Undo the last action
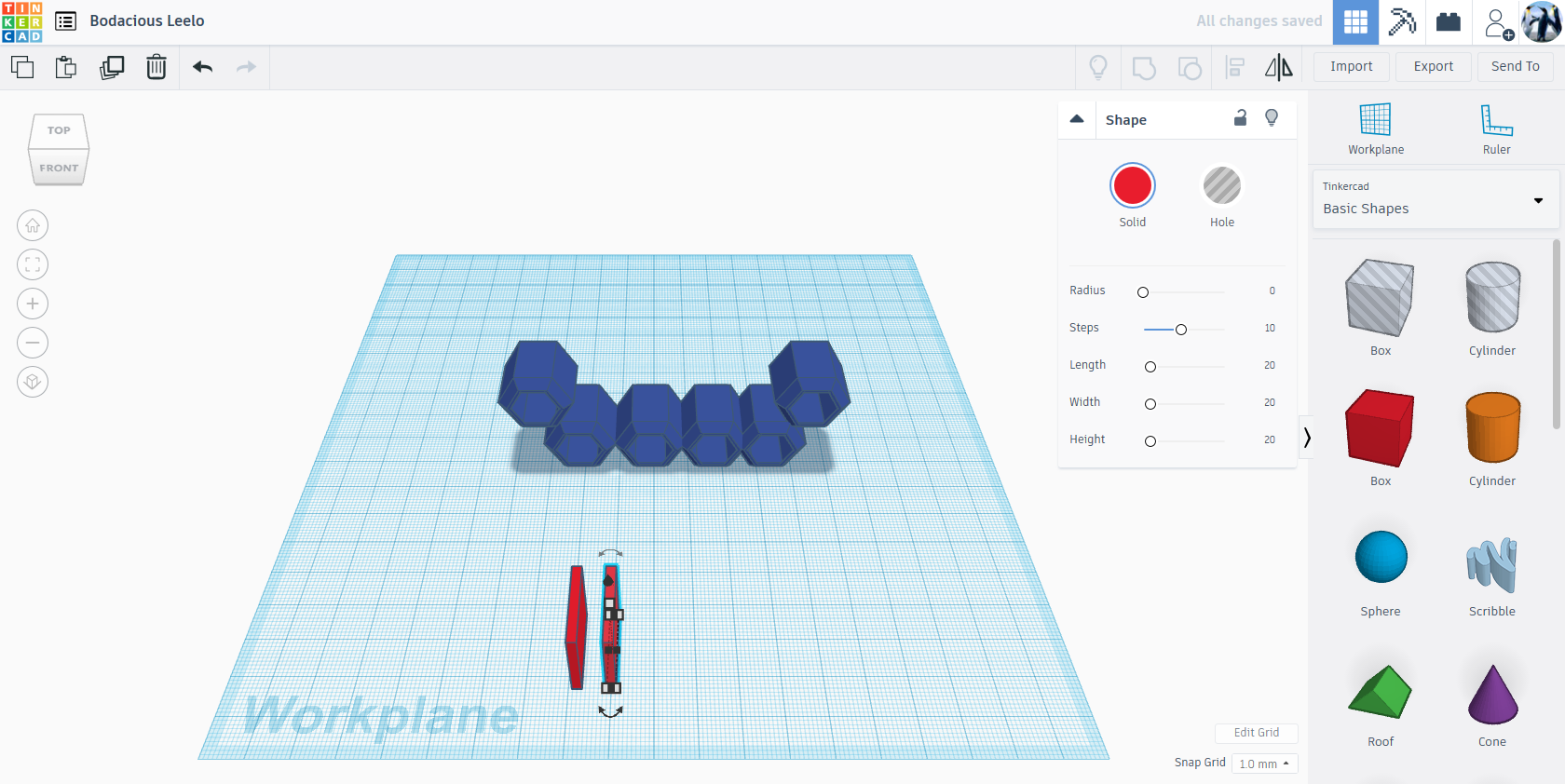Viewport: 1565px width, 784px height. [203, 67]
